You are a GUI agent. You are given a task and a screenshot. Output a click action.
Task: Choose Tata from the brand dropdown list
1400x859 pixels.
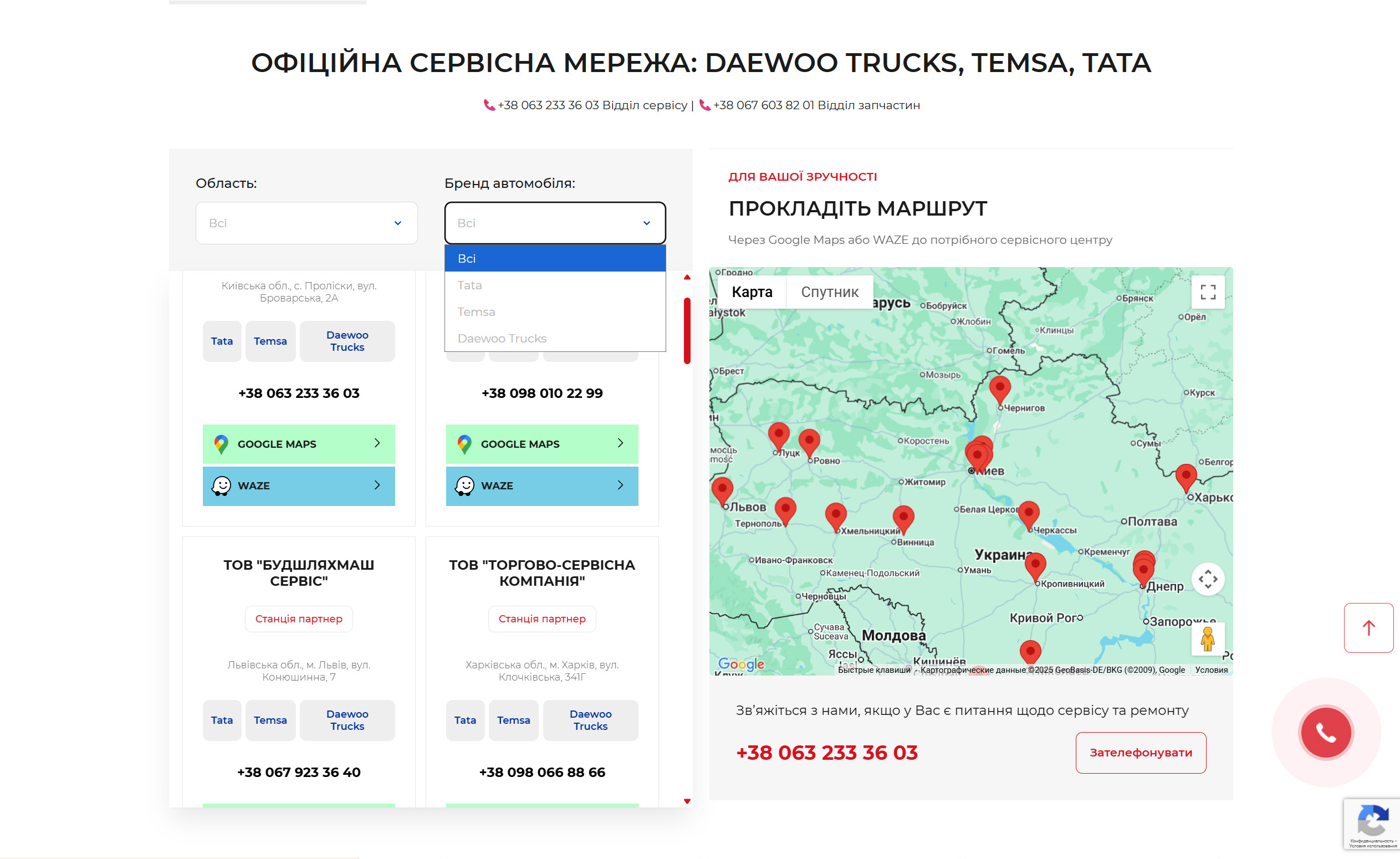tap(469, 285)
